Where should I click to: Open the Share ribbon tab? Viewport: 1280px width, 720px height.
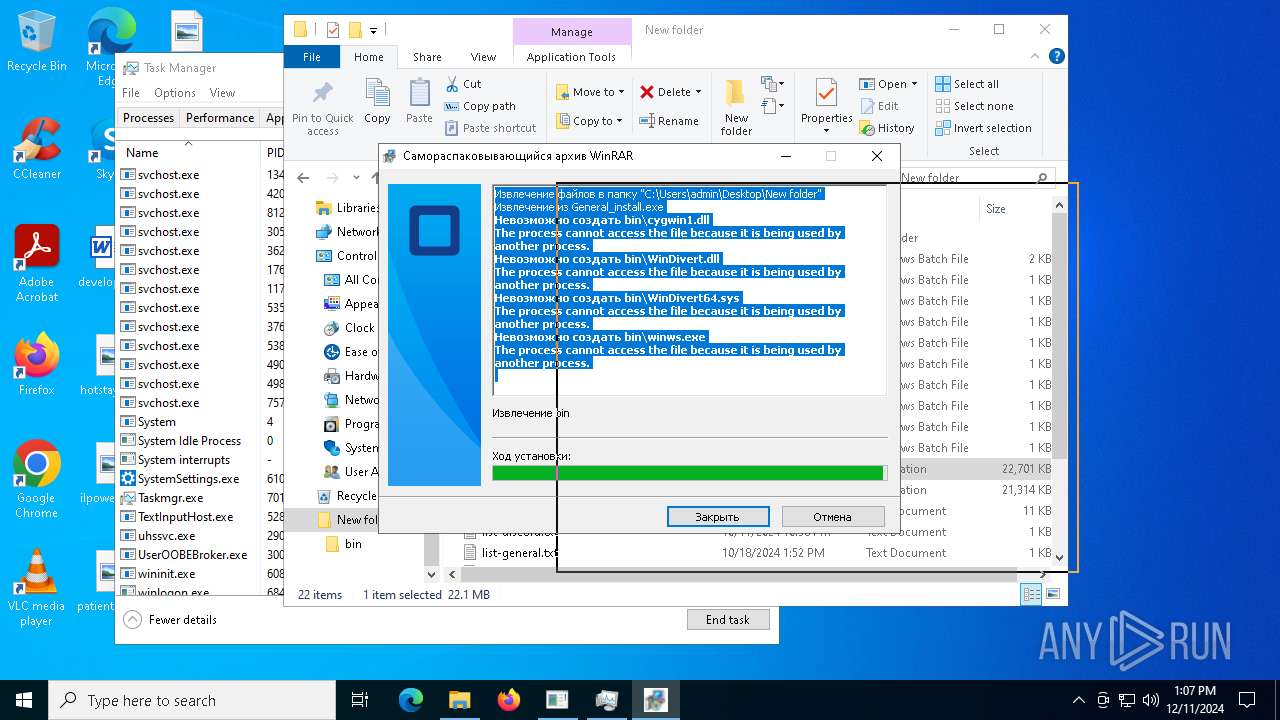pos(427,57)
